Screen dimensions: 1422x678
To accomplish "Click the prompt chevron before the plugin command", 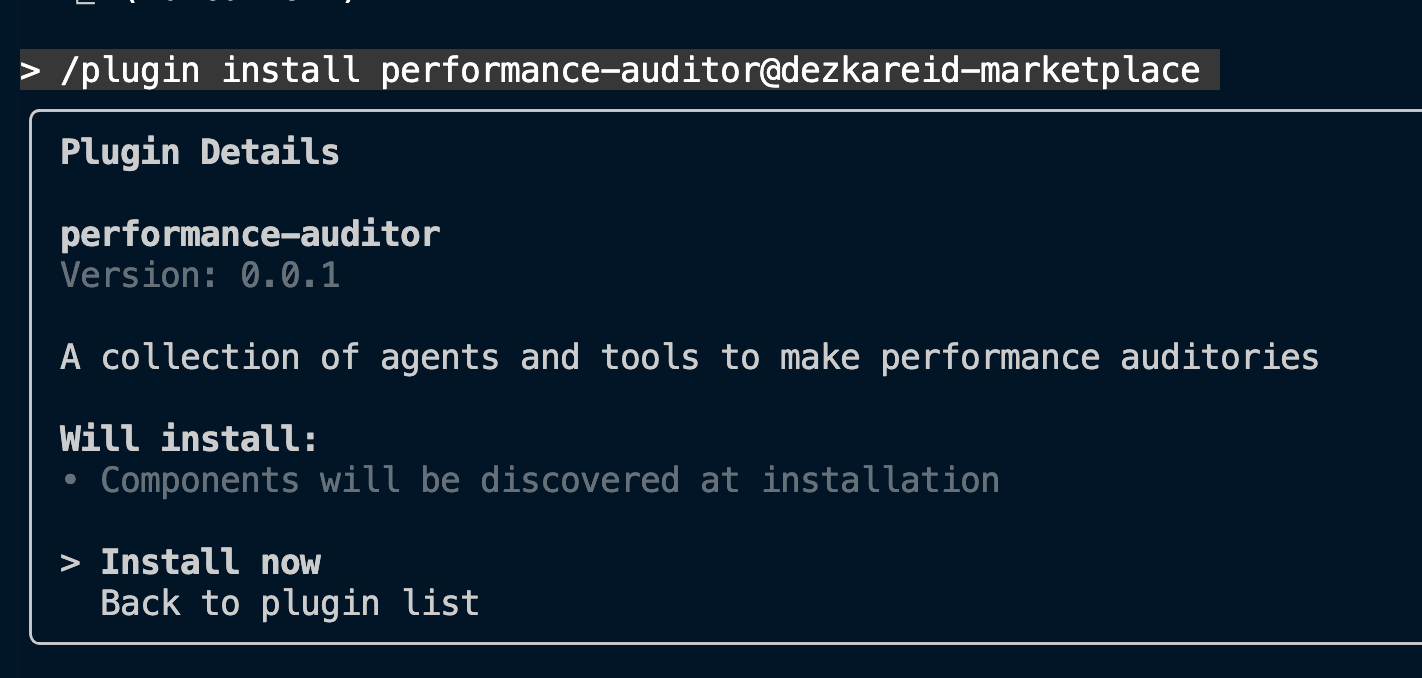I will pyautogui.click(x=29, y=70).
